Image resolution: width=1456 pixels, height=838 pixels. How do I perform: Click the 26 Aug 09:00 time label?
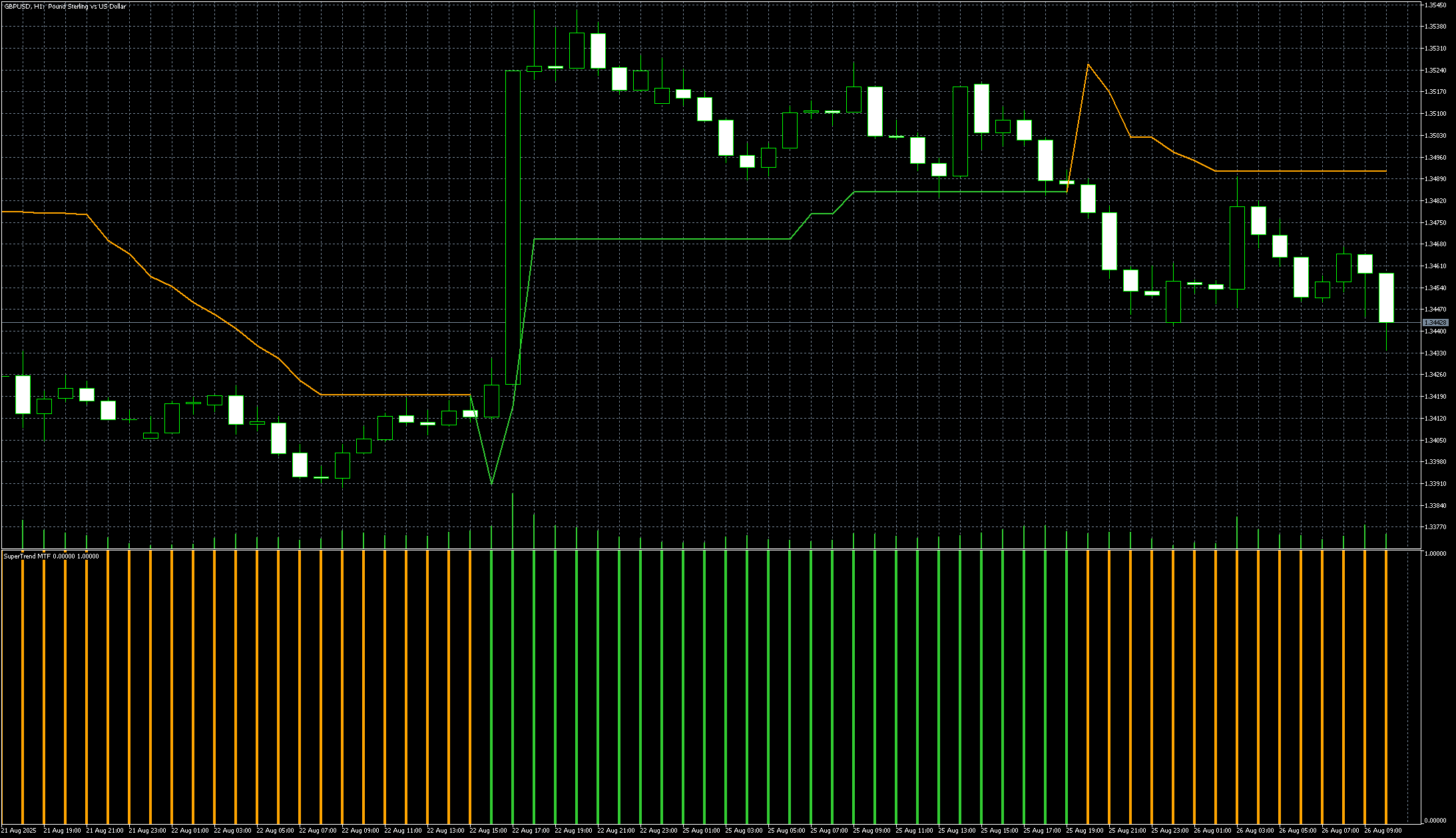(x=1383, y=831)
